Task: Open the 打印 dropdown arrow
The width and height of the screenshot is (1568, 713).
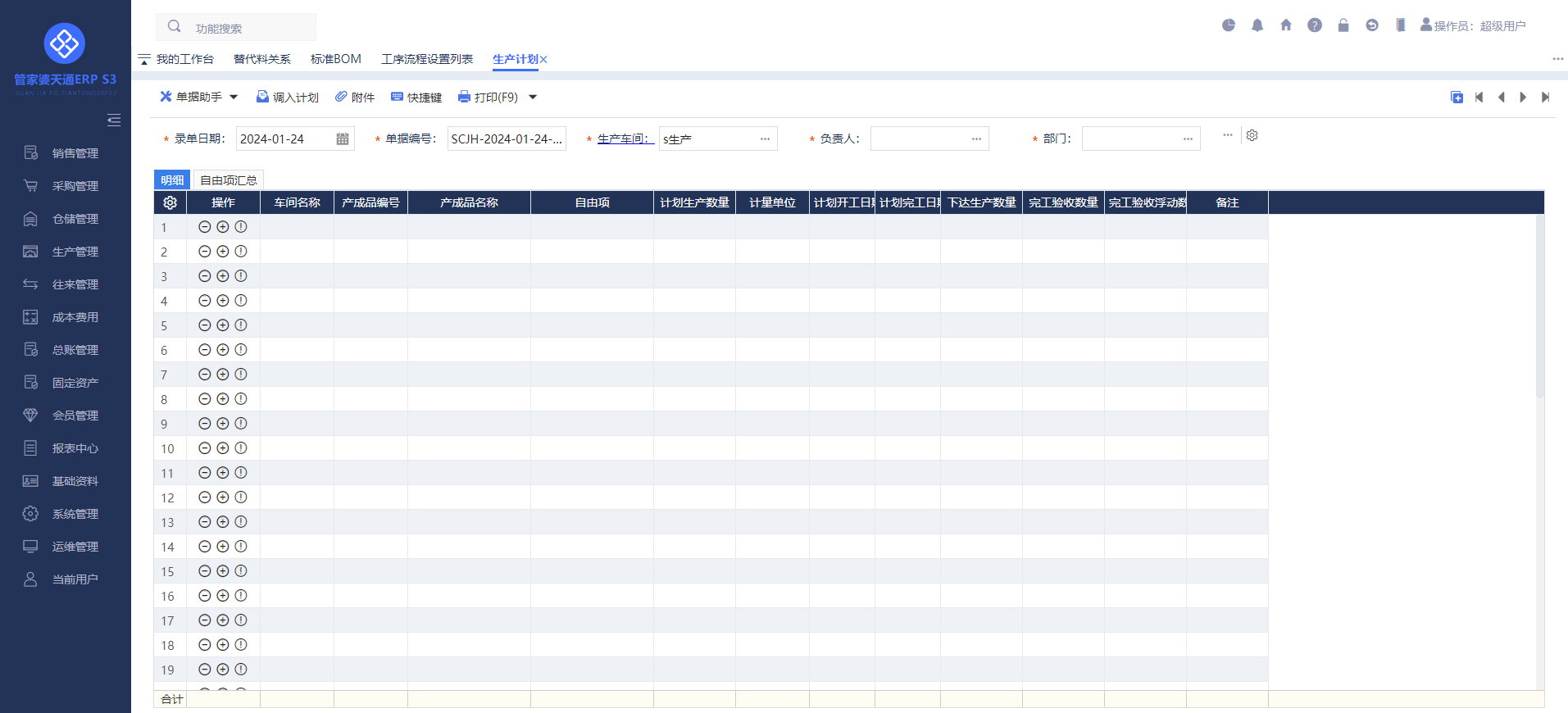Action: pos(533,97)
